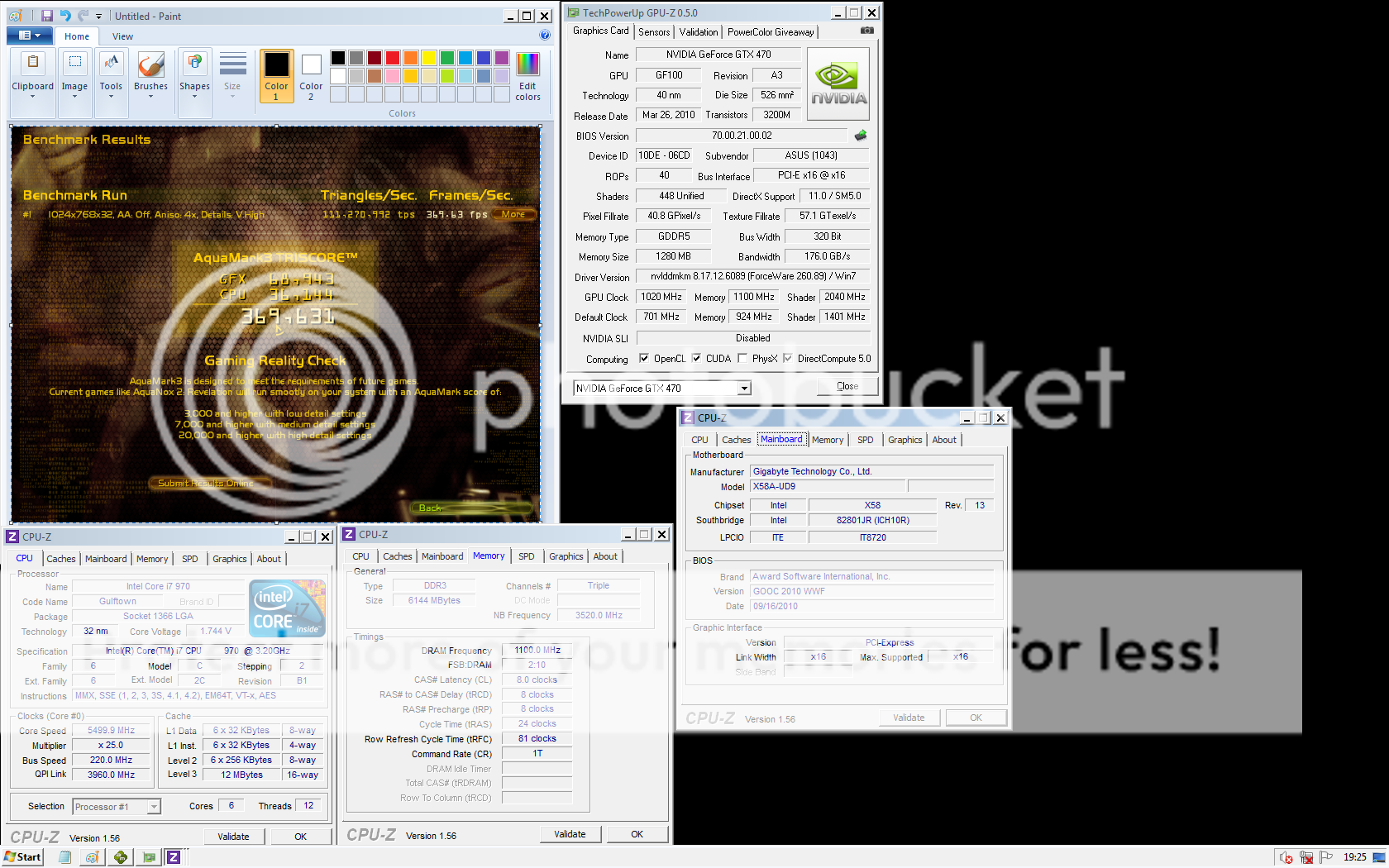
Task: Select the Brushes tool in Paint
Action: (x=150, y=74)
